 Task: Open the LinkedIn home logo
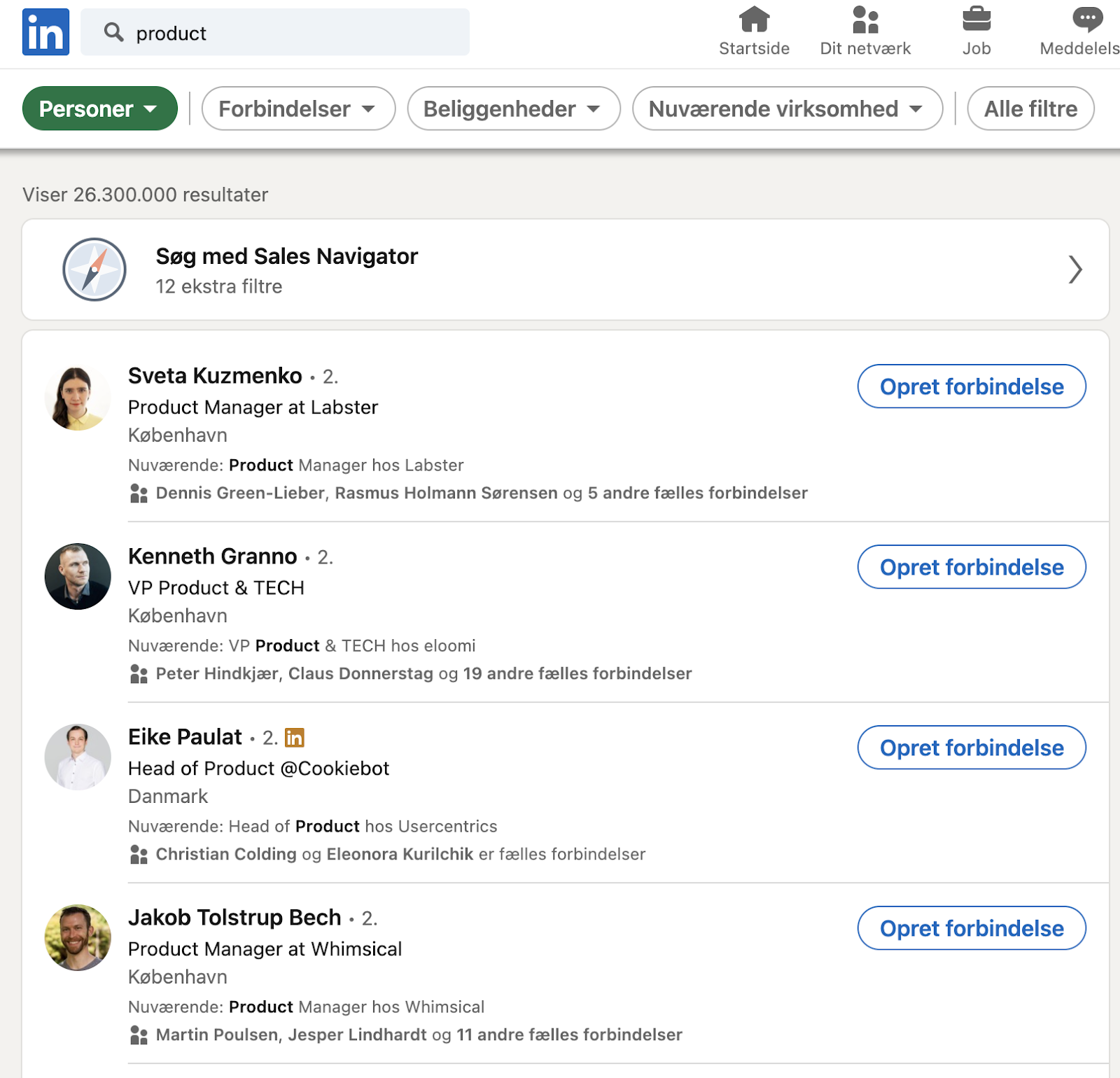click(45, 32)
